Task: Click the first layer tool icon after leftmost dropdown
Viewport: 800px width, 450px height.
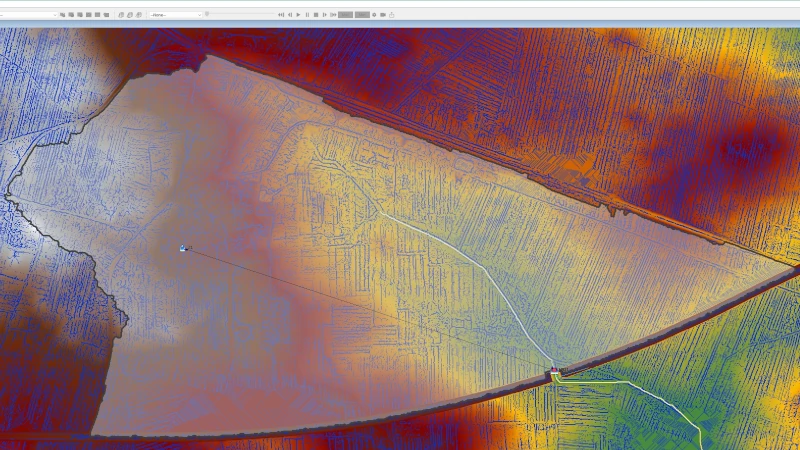Action: pyautogui.click(x=62, y=15)
